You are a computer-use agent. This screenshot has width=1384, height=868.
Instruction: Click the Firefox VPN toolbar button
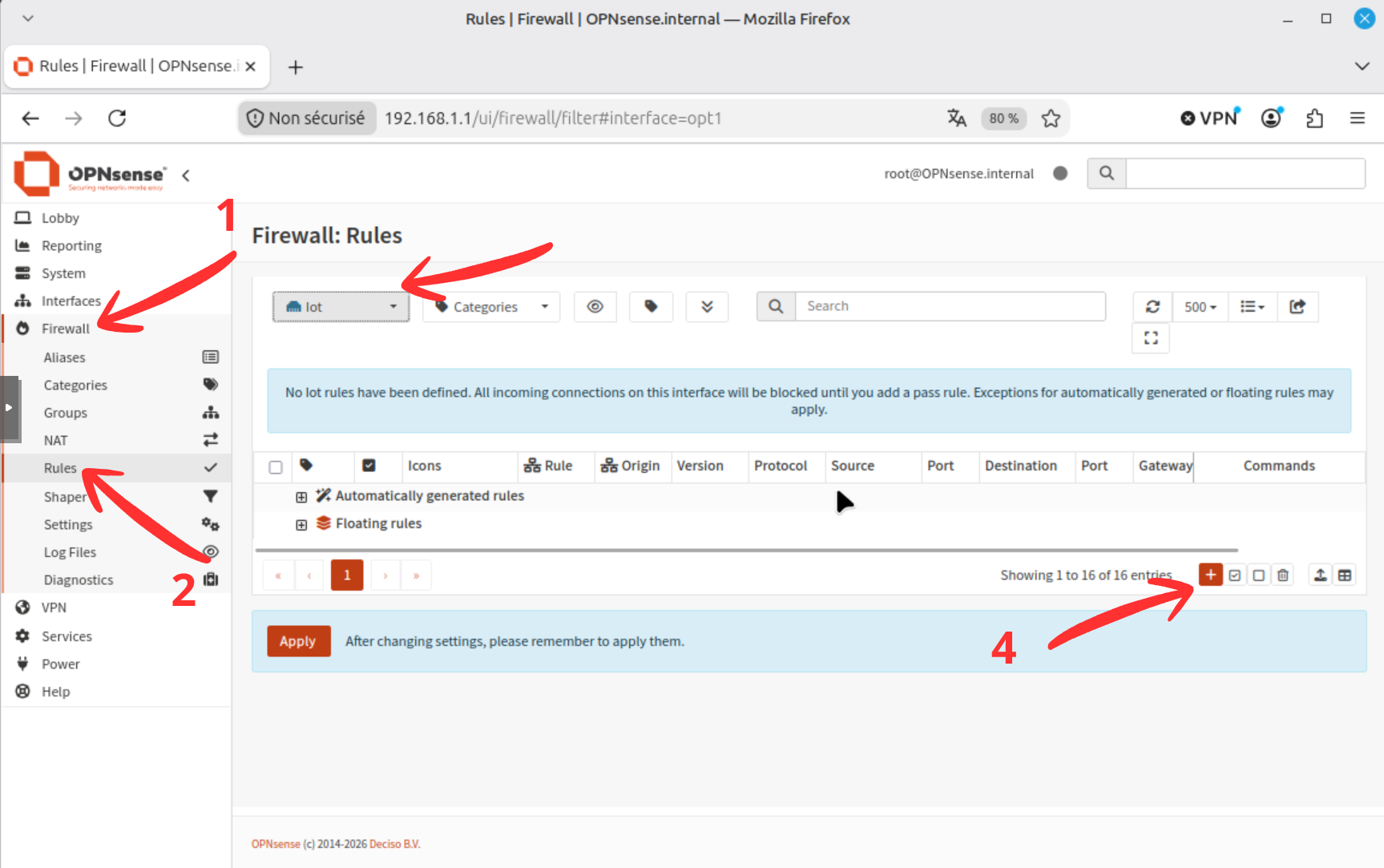[x=1209, y=119]
